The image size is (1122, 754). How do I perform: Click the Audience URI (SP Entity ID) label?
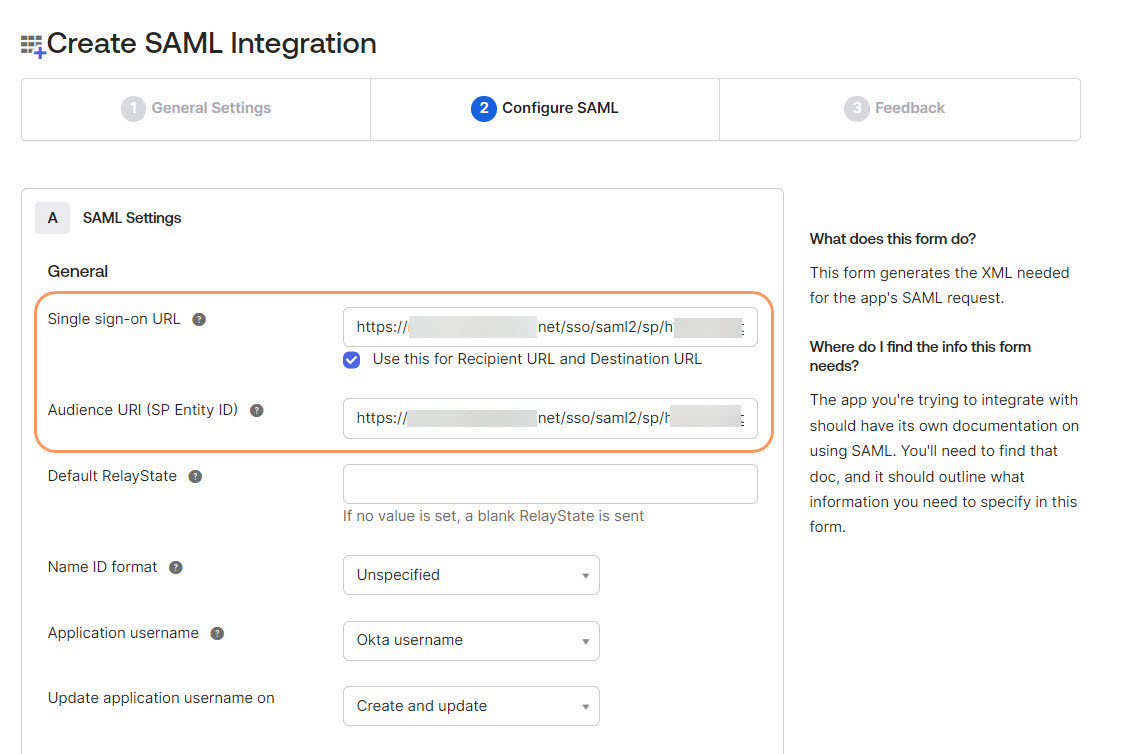click(142, 410)
